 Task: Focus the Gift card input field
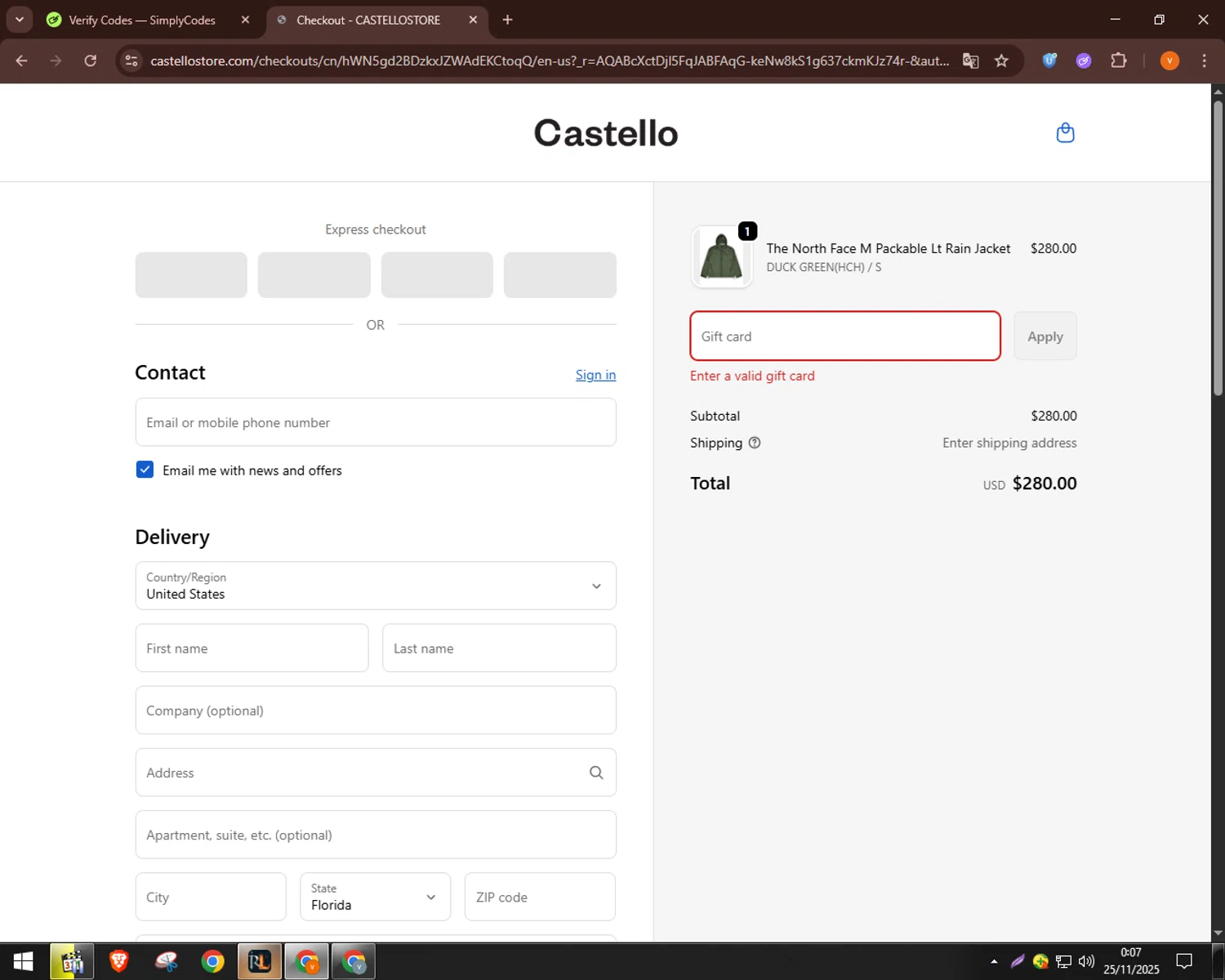pos(845,336)
